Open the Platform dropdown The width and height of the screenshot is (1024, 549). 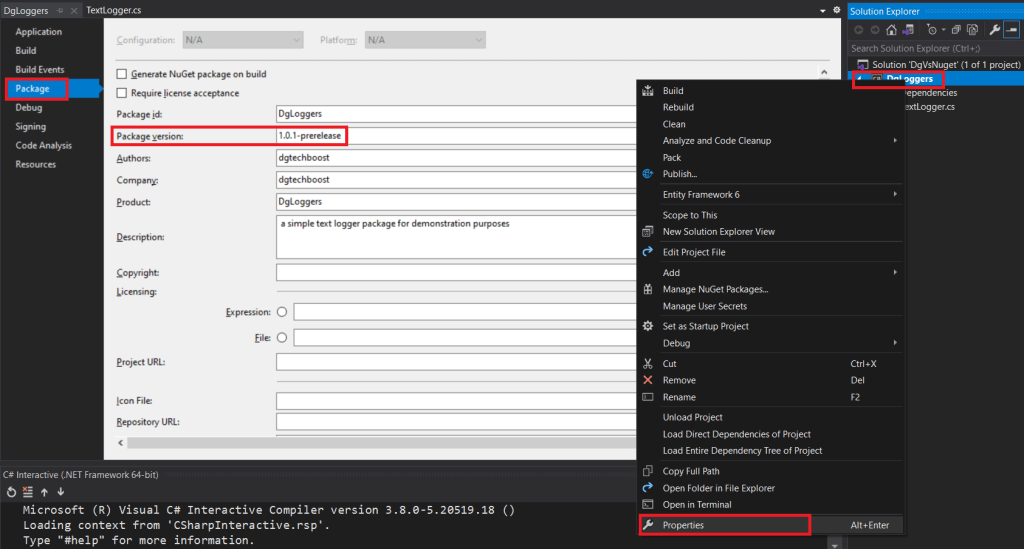click(x=424, y=40)
